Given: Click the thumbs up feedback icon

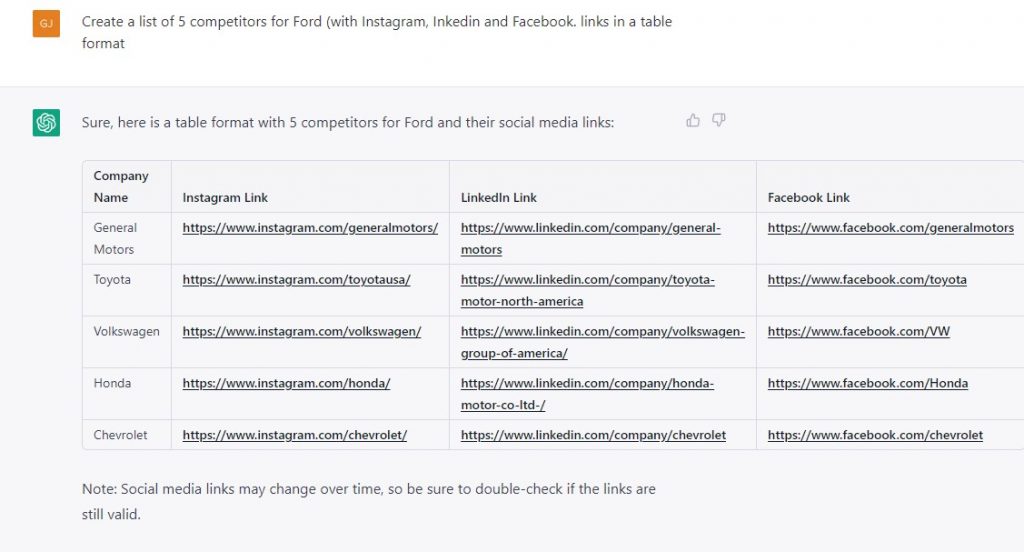Looking at the screenshot, I should tap(693, 120).
